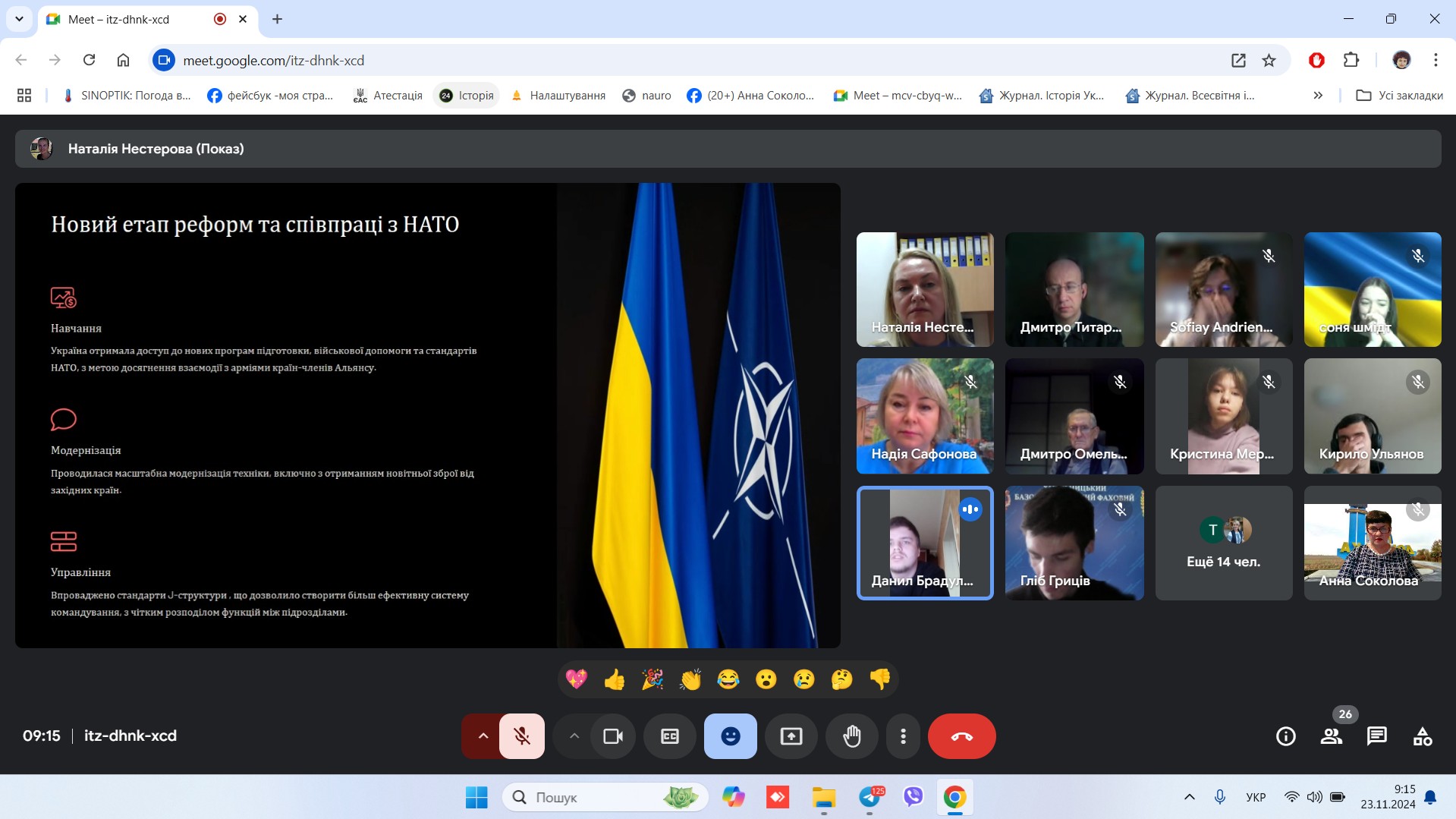Show more bookmarks chevron
Image resolution: width=1456 pixels, height=819 pixels.
[1318, 95]
